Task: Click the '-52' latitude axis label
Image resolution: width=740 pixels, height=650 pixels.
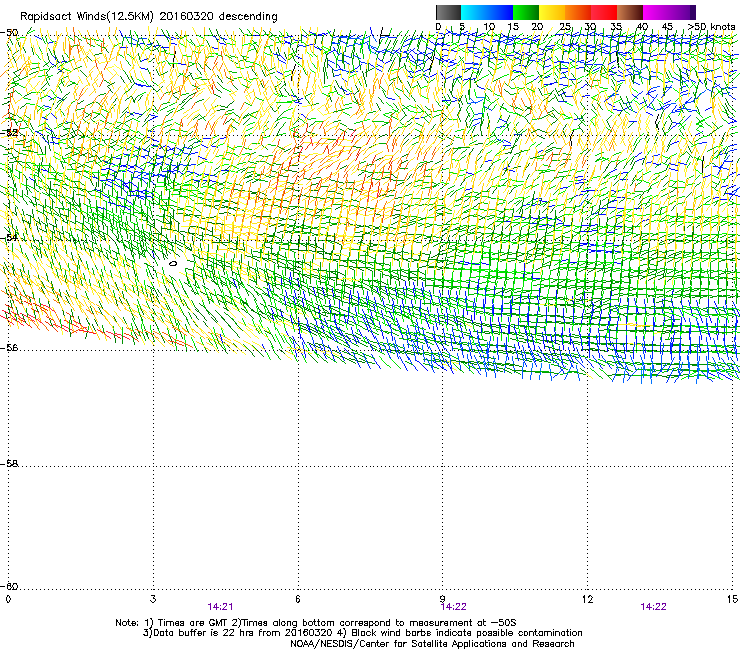Action: tap(9, 133)
